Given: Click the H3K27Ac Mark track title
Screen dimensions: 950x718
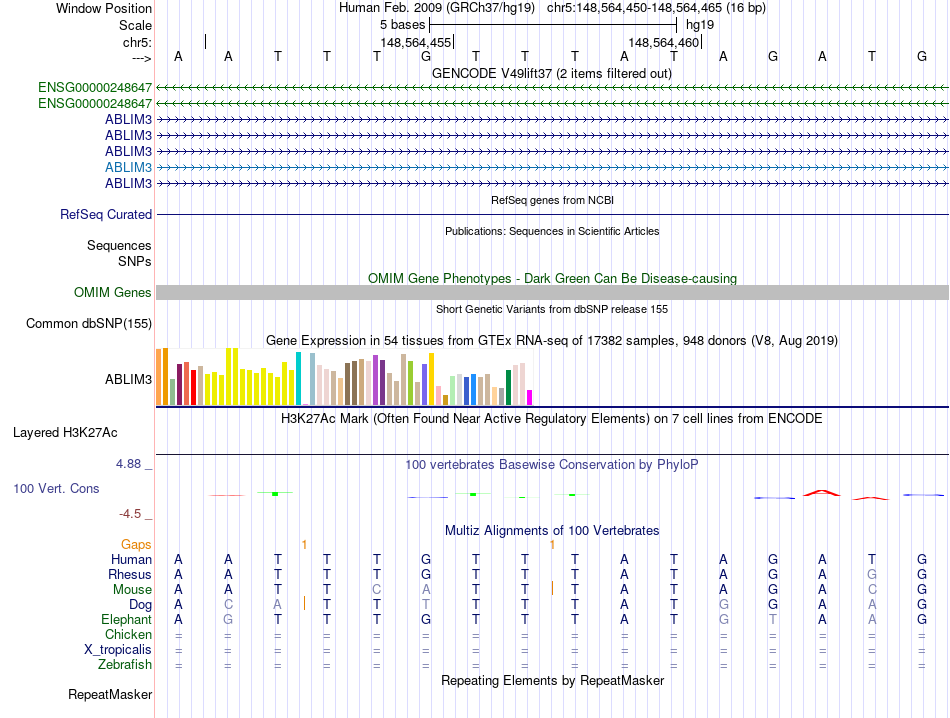Looking at the screenshot, I should 552,419.
